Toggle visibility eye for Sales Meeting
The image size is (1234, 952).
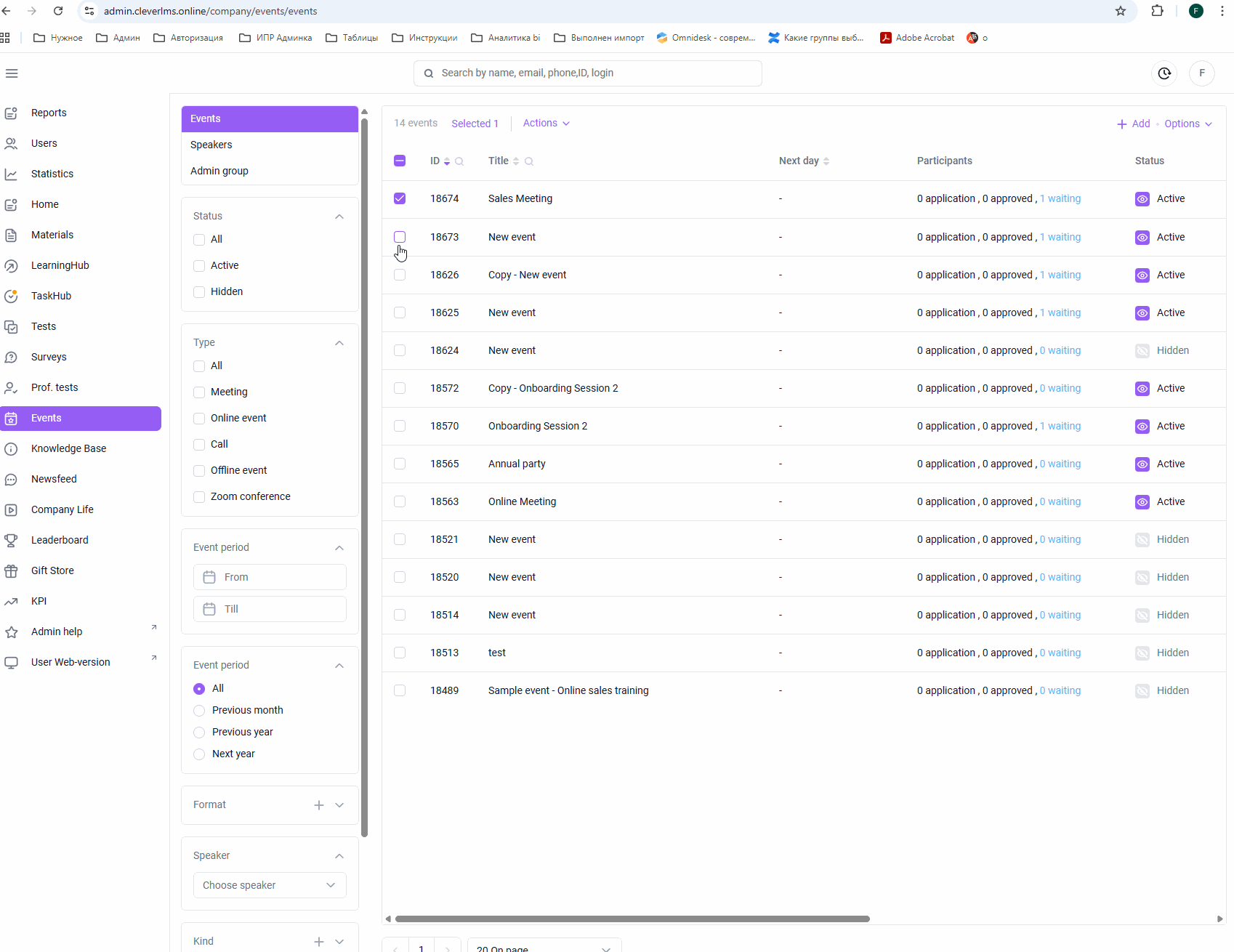[1142, 199]
